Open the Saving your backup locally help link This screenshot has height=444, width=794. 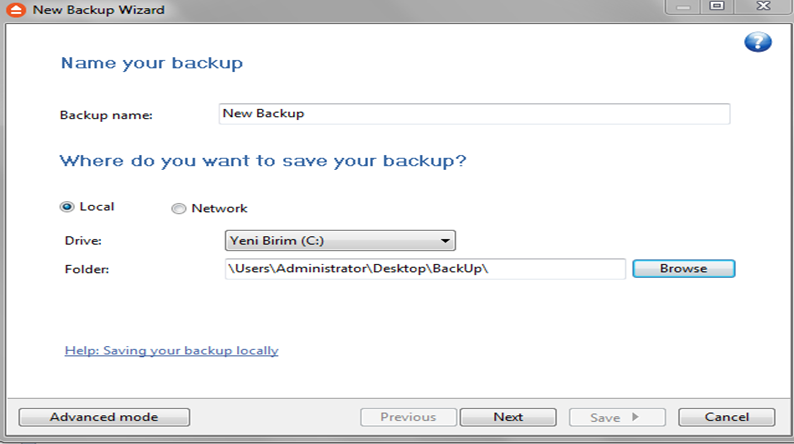click(172, 350)
